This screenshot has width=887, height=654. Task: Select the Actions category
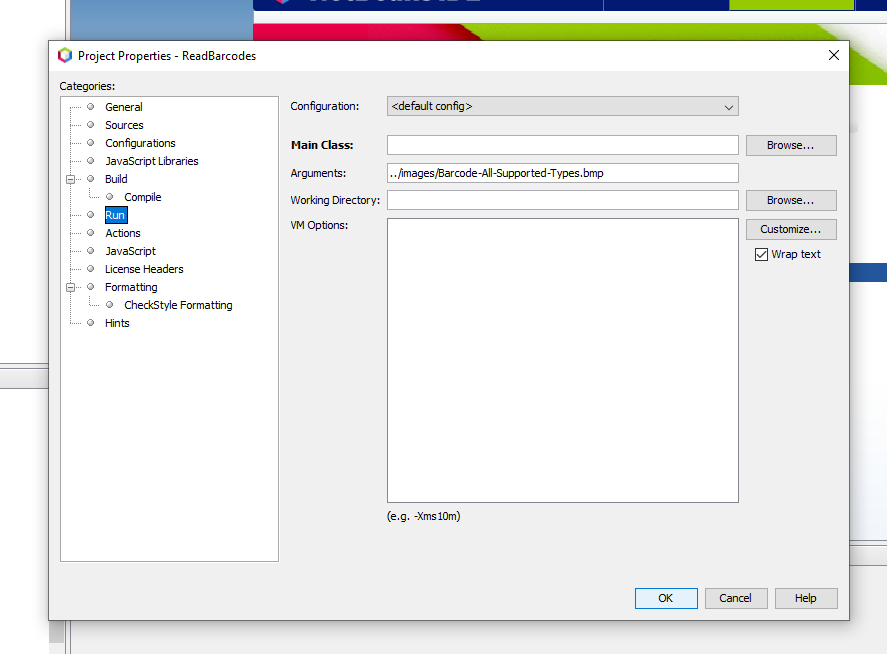[x=122, y=233]
